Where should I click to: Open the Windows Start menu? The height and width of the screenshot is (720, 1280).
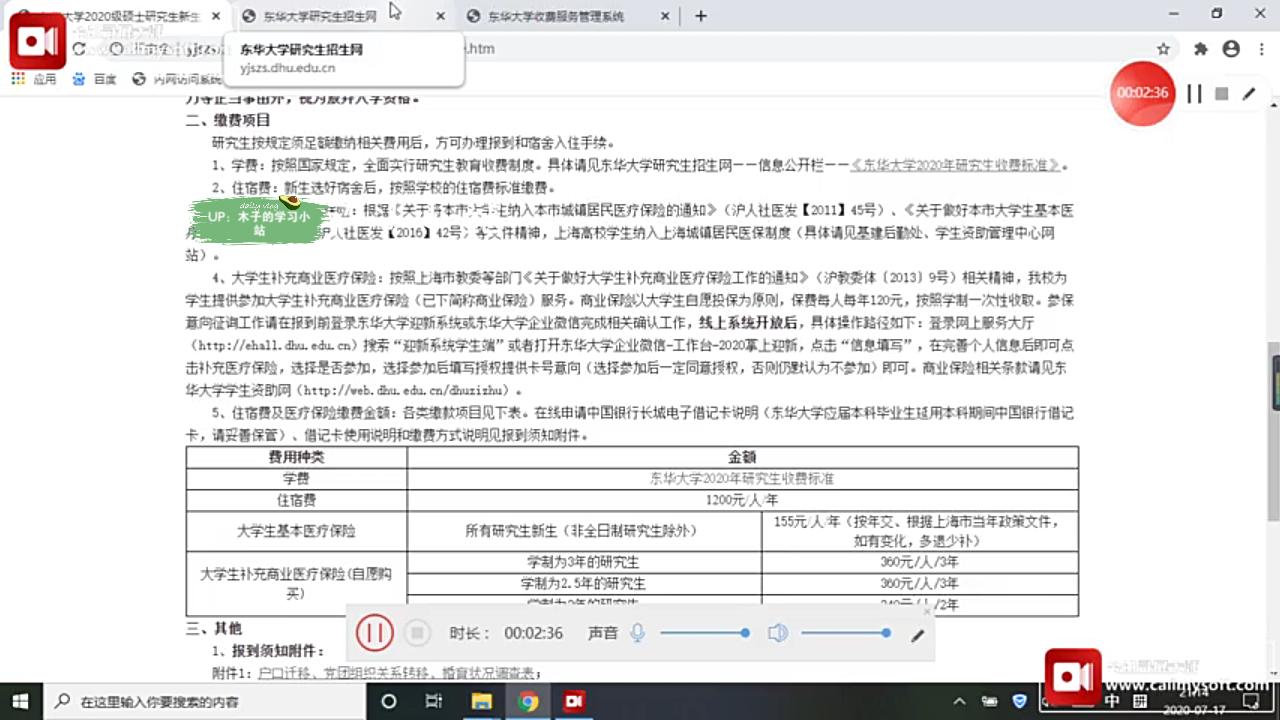[19, 701]
